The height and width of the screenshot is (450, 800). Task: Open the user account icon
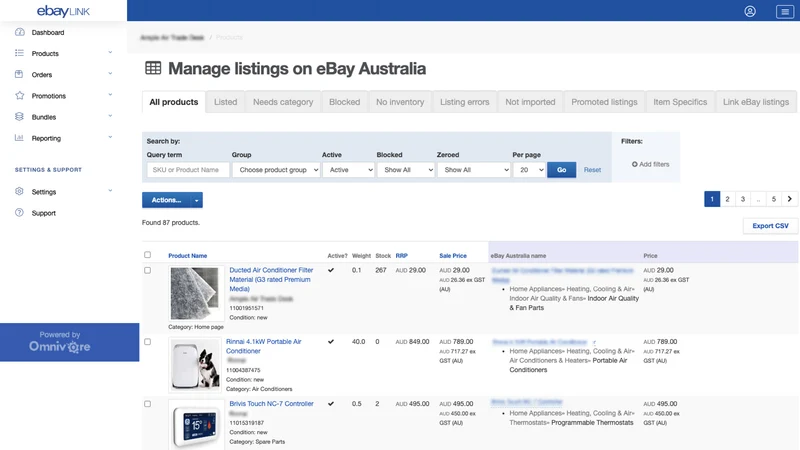point(749,11)
